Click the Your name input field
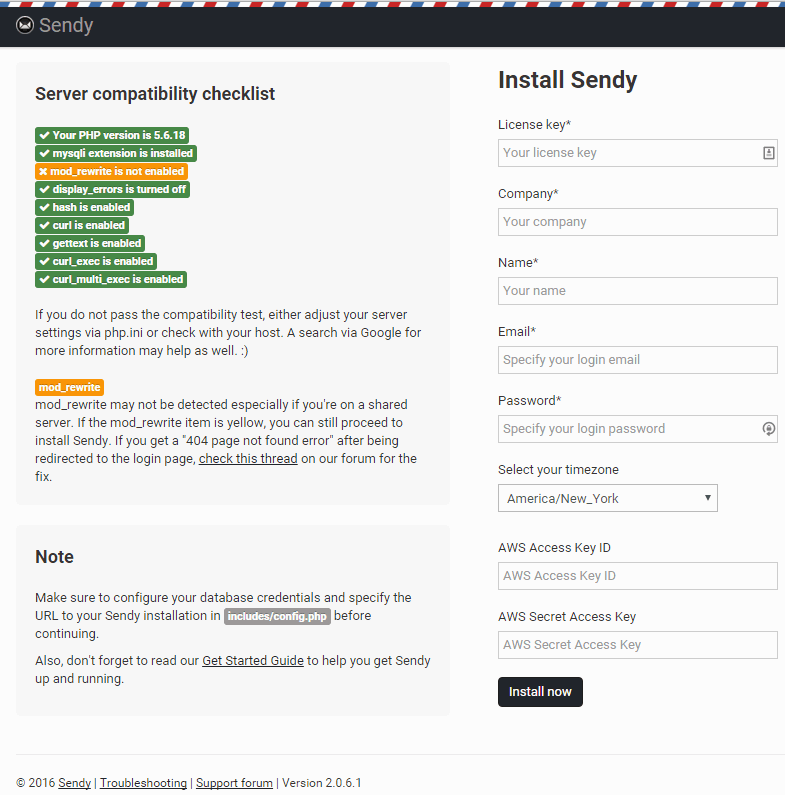Image resolution: width=785 pixels, height=795 pixels. (637, 291)
